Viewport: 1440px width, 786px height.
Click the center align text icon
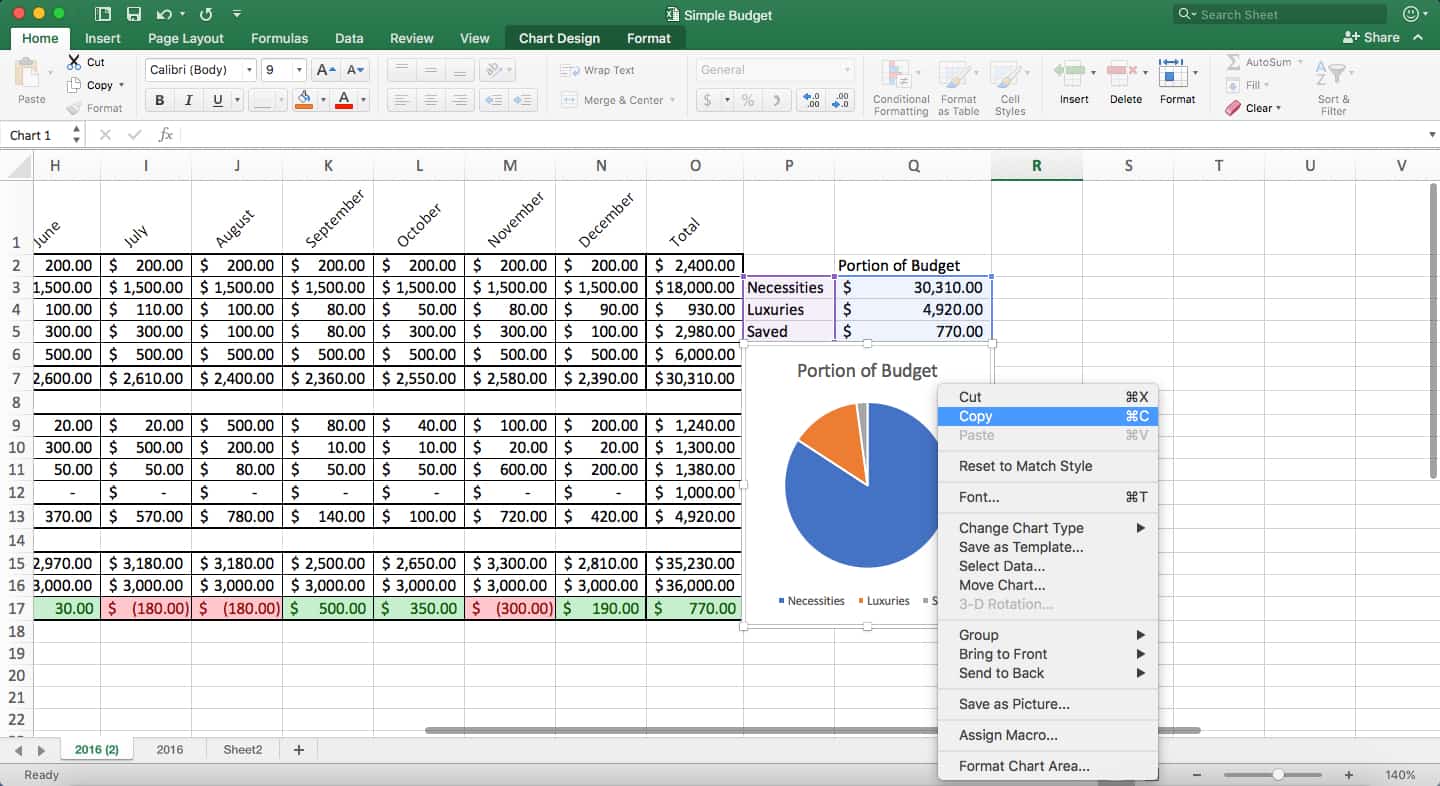[431, 100]
